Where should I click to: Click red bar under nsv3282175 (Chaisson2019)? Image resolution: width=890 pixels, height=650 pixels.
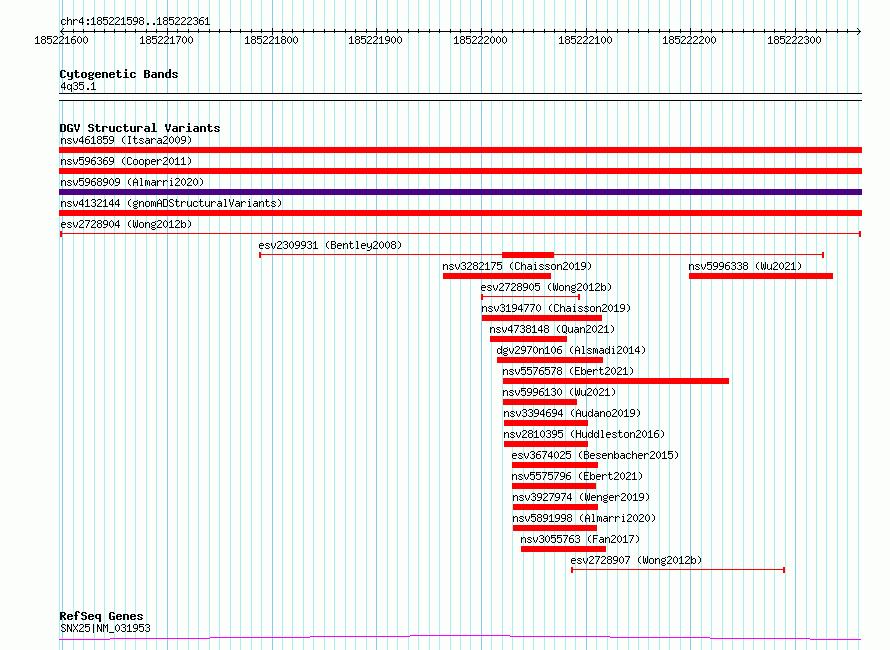[x=497, y=276]
